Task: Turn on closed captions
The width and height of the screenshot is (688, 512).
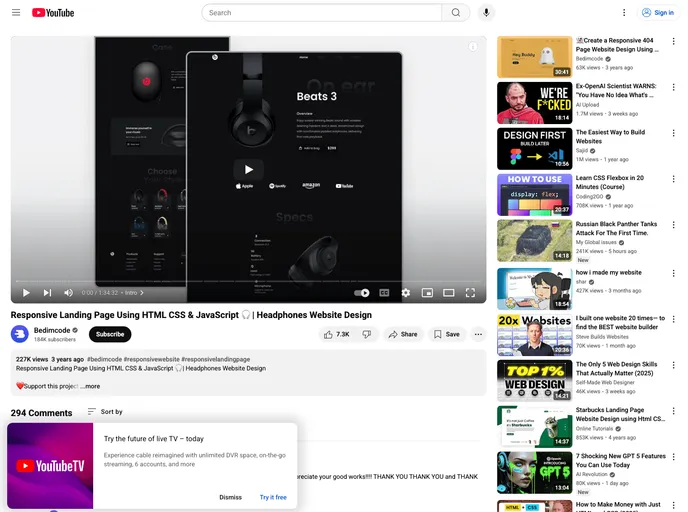Action: (384, 293)
